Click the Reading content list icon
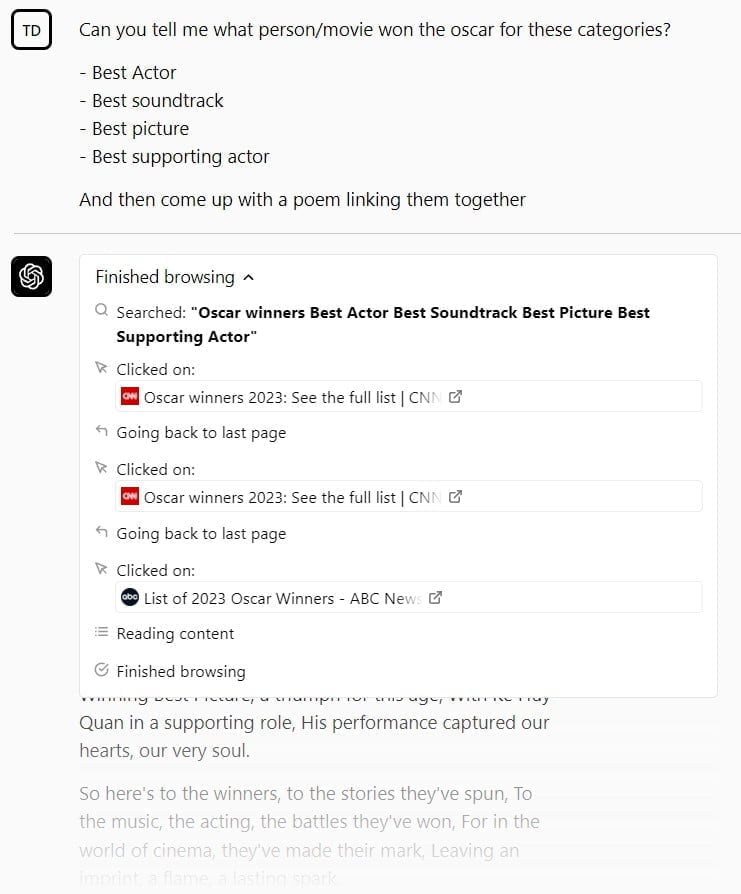The width and height of the screenshot is (741, 894). tap(101, 632)
